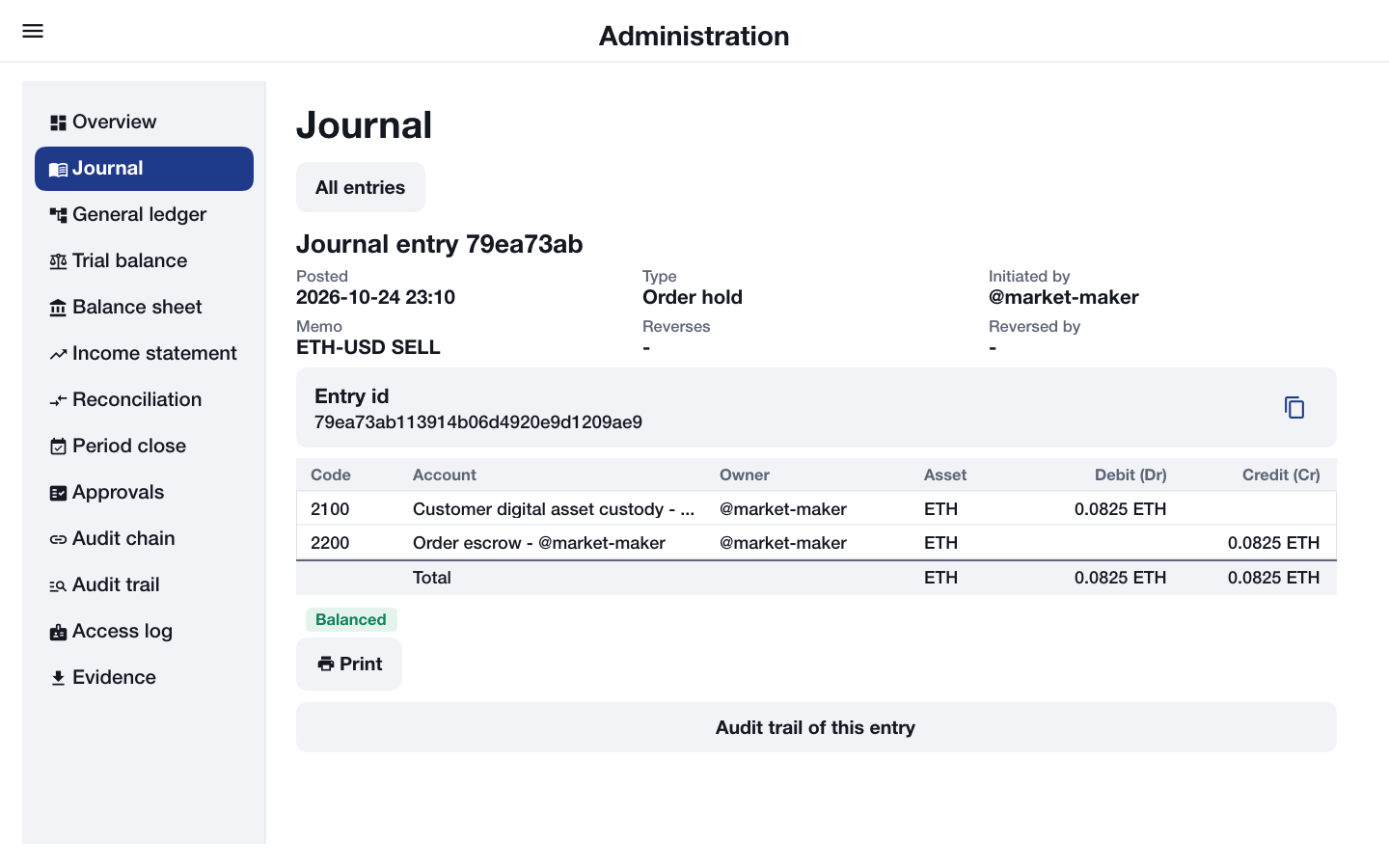1389x868 pixels.
Task: Click Order escrow - @market-maker account
Action: pos(539,543)
